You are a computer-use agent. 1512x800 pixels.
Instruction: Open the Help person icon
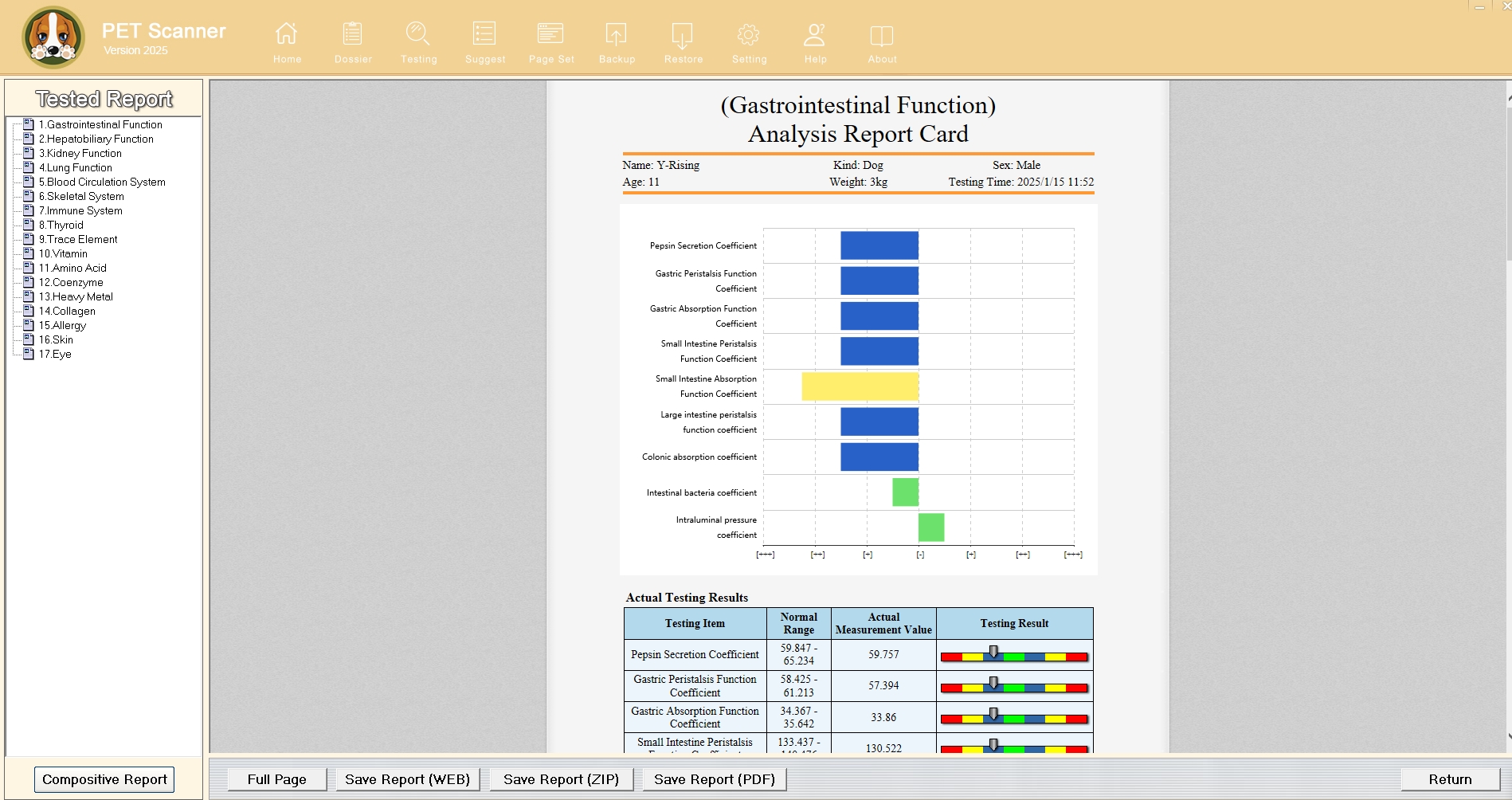click(815, 34)
